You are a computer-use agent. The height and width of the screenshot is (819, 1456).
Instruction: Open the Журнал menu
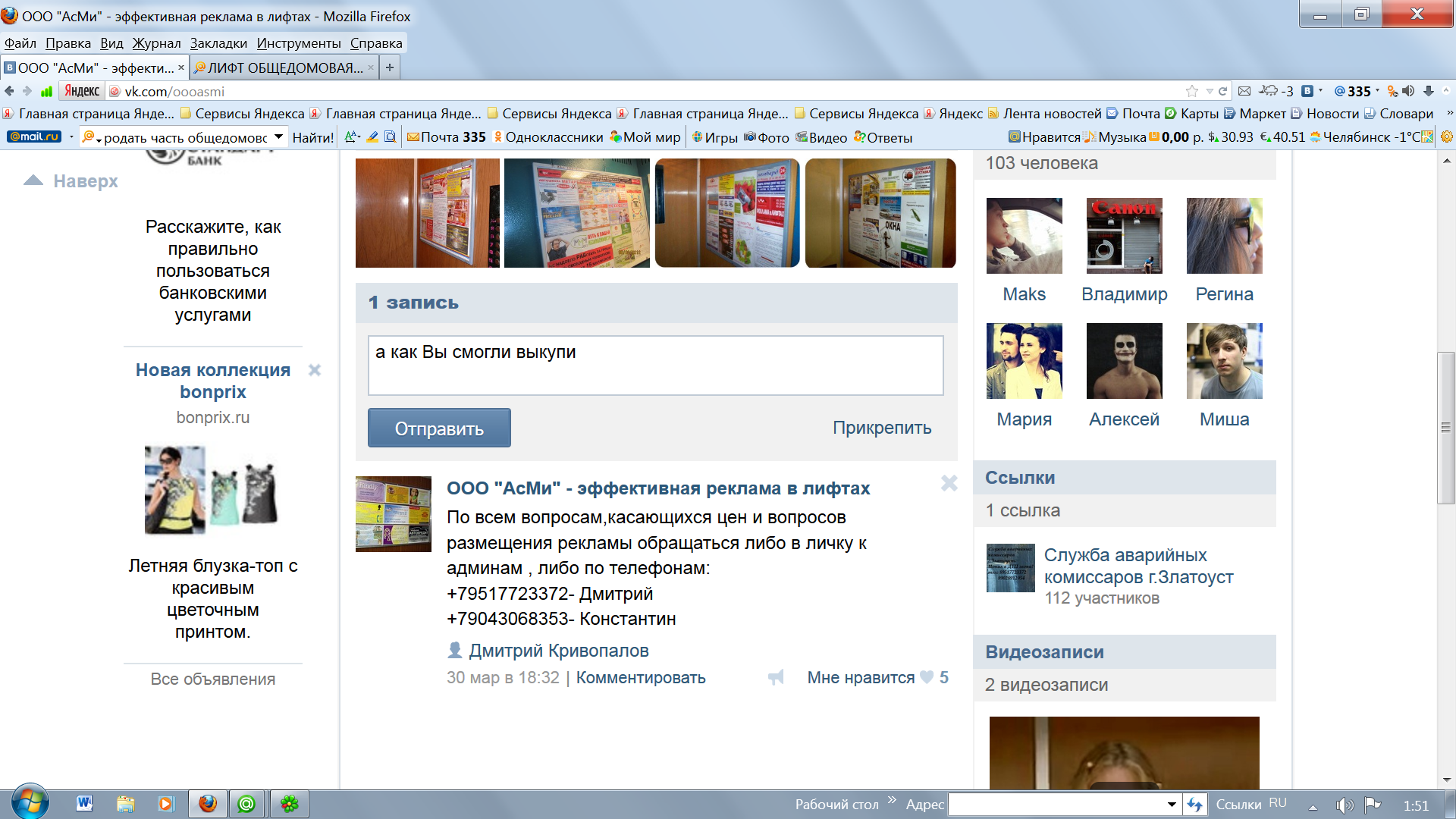pyautogui.click(x=156, y=43)
